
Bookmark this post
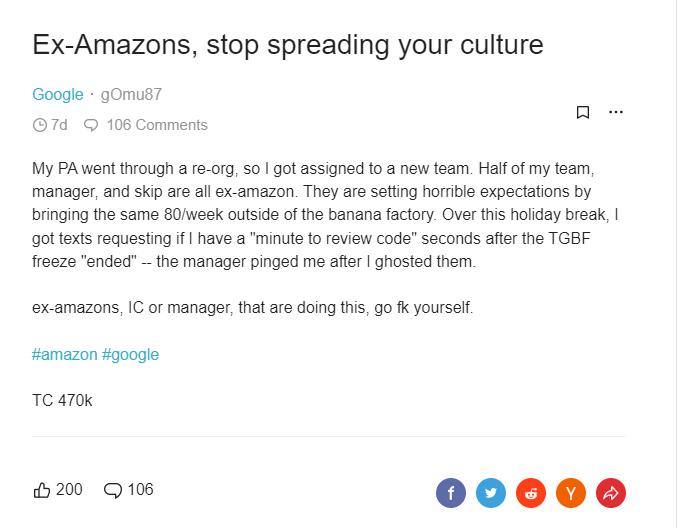[583, 112]
